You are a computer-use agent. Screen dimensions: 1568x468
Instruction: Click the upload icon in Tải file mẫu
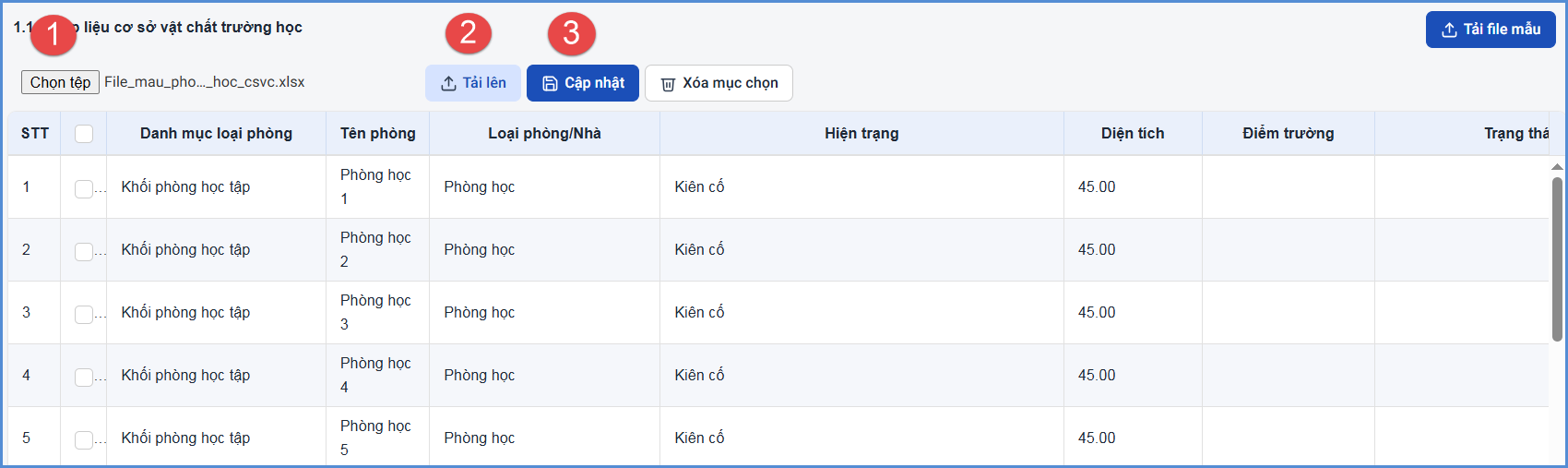[1449, 30]
